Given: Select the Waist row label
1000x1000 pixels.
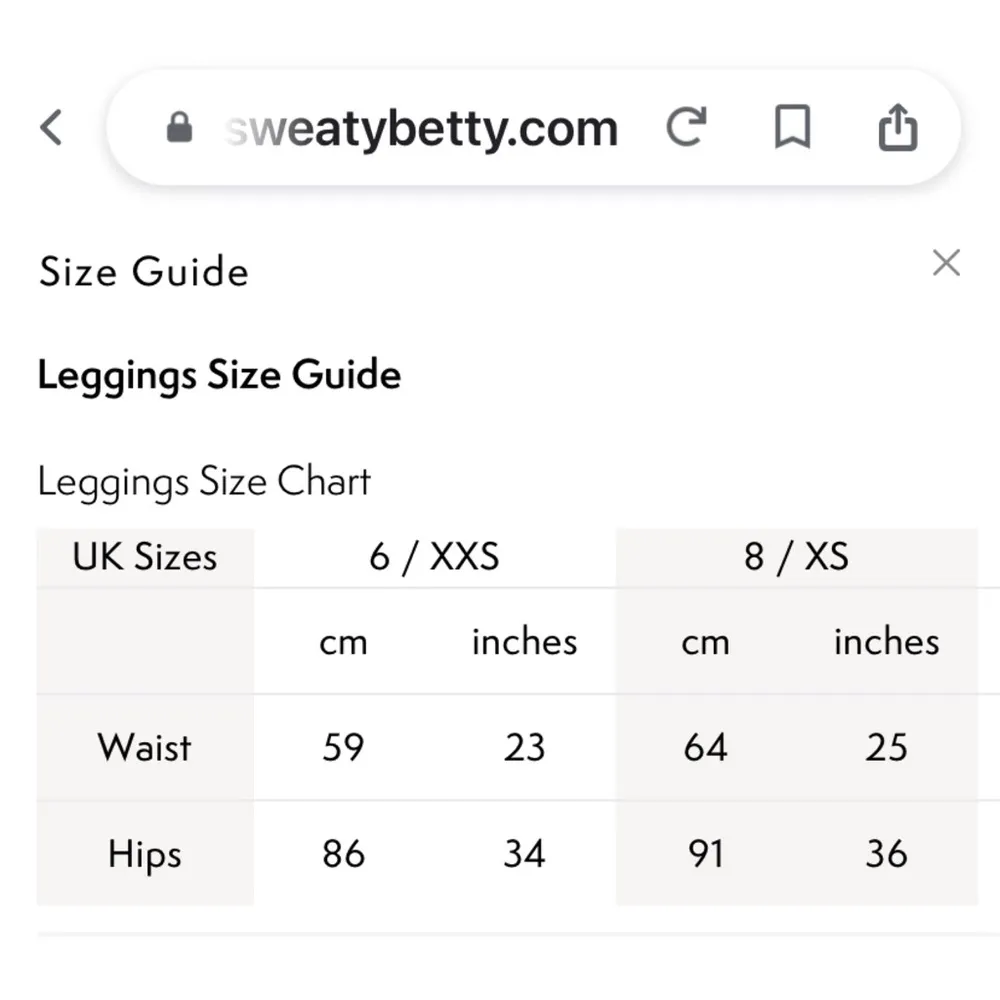Looking at the screenshot, I should click(x=144, y=747).
